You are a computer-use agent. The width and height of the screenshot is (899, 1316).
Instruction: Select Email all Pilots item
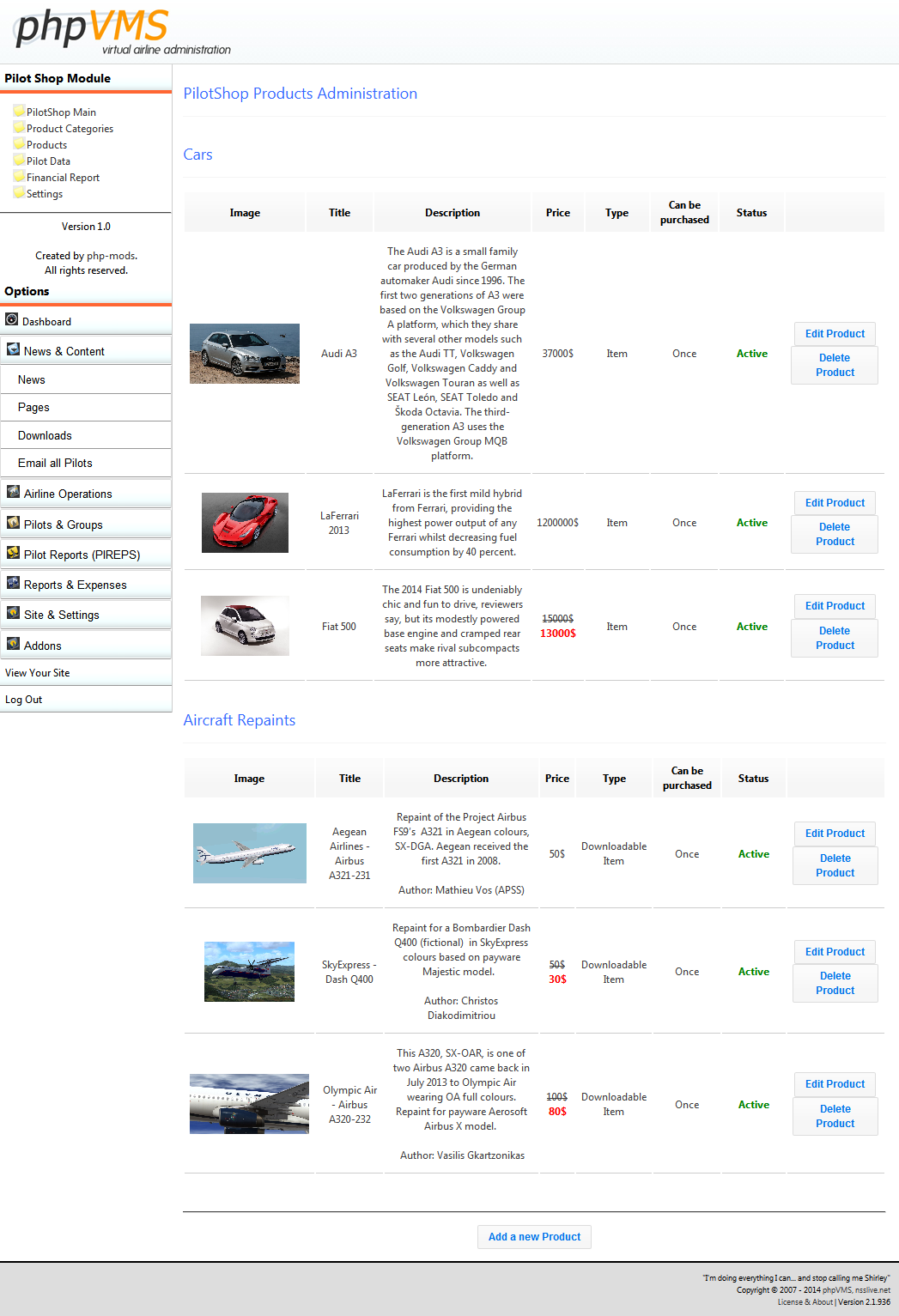pos(86,463)
